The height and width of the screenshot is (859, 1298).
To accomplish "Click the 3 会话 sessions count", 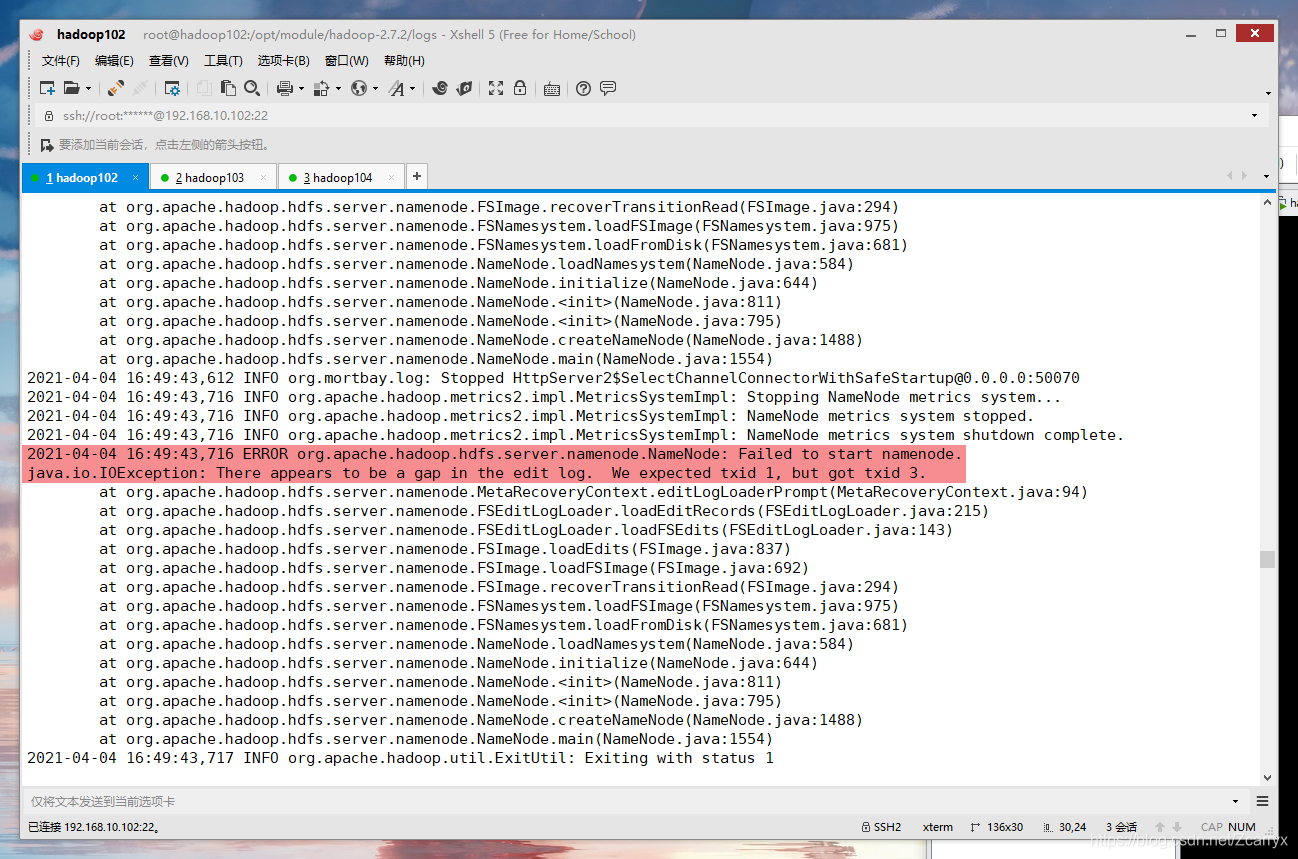I will [1121, 827].
